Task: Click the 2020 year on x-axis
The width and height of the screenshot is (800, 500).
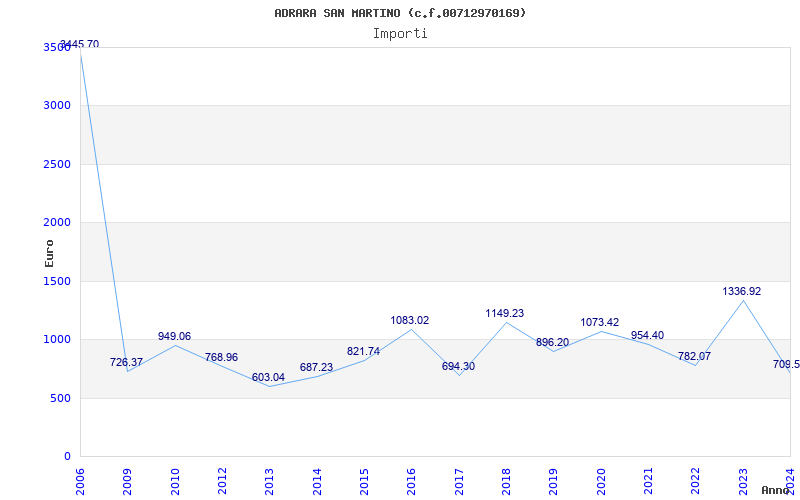Action: pos(601,481)
